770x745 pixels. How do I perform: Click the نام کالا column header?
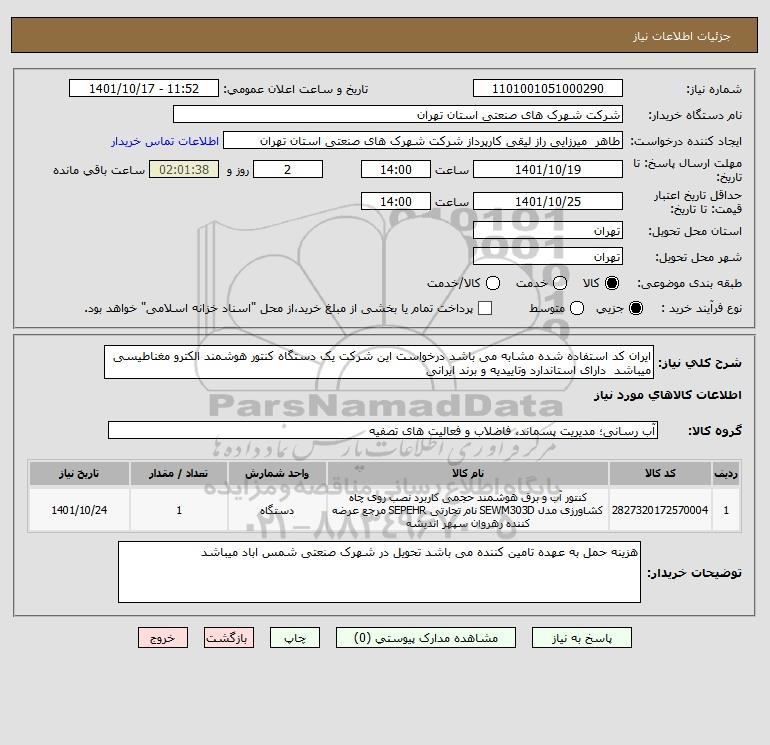pyautogui.click(x=468, y=473)
